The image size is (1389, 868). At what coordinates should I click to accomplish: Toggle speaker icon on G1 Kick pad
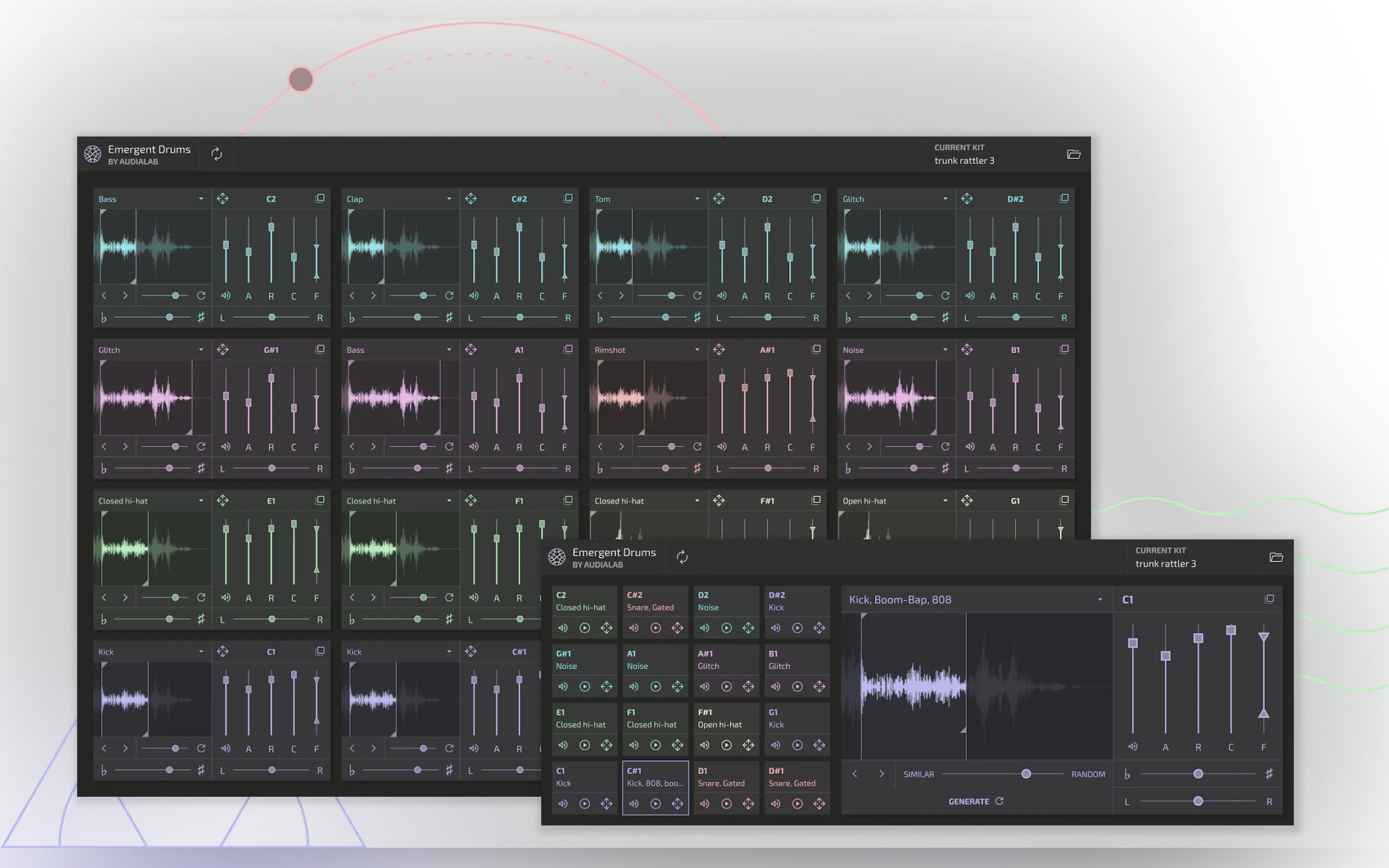point(775,745)
